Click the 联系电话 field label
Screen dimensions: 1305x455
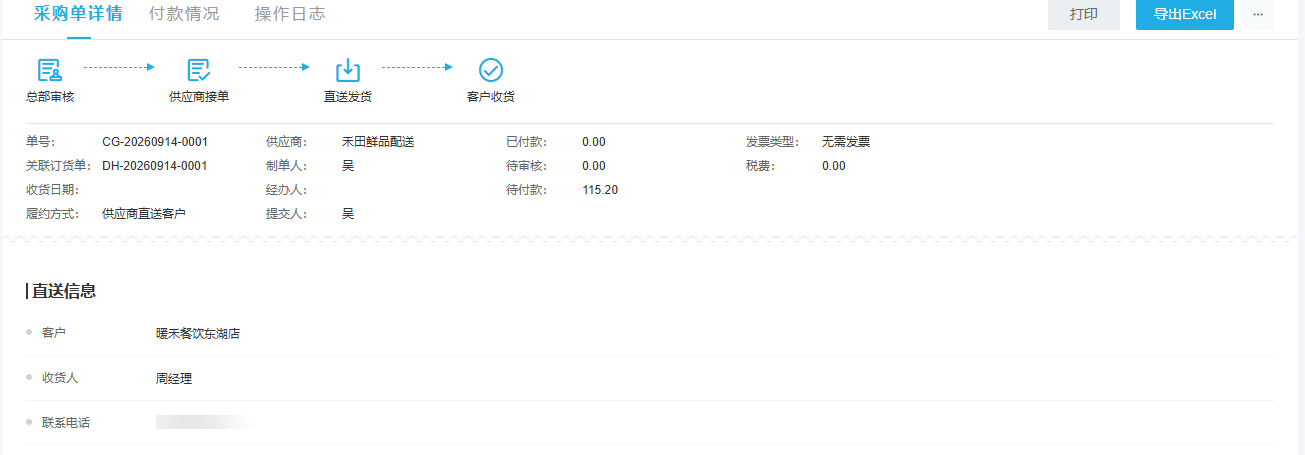coord(66,423)
